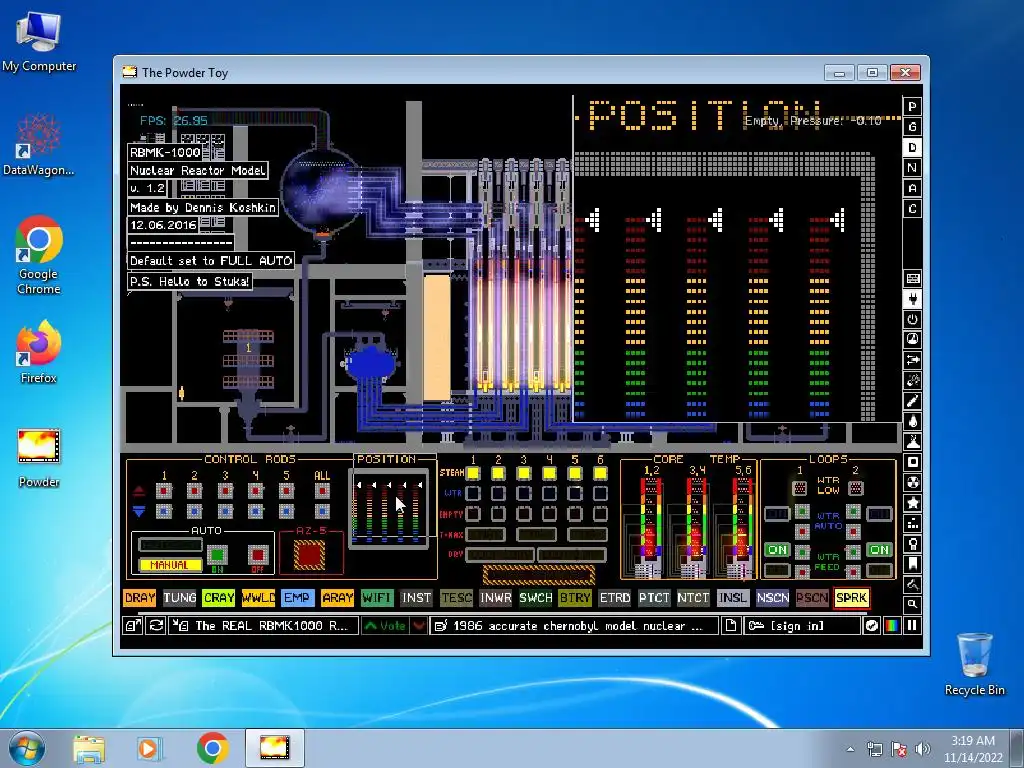
Task: Toggle the pause button in Powder Toy
Action: [x=912, y=626]
